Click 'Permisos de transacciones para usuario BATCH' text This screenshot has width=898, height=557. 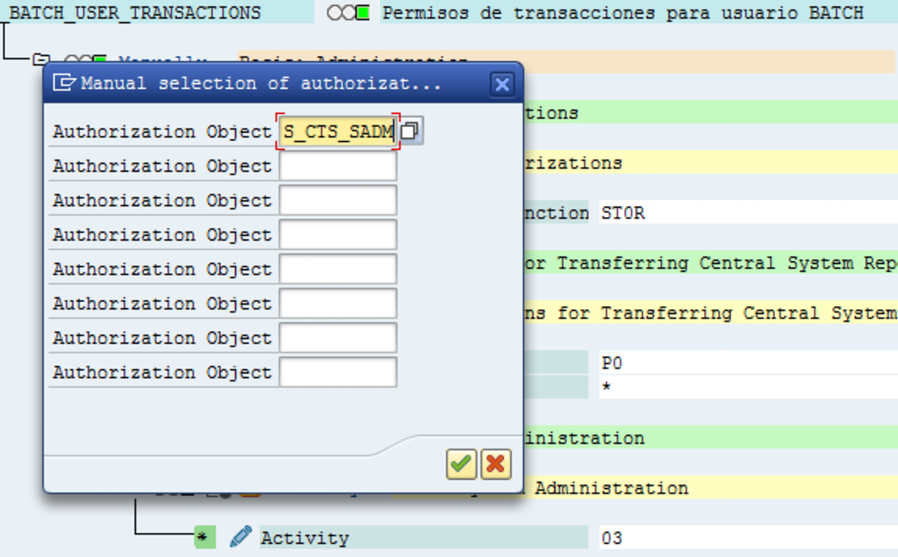623,13
